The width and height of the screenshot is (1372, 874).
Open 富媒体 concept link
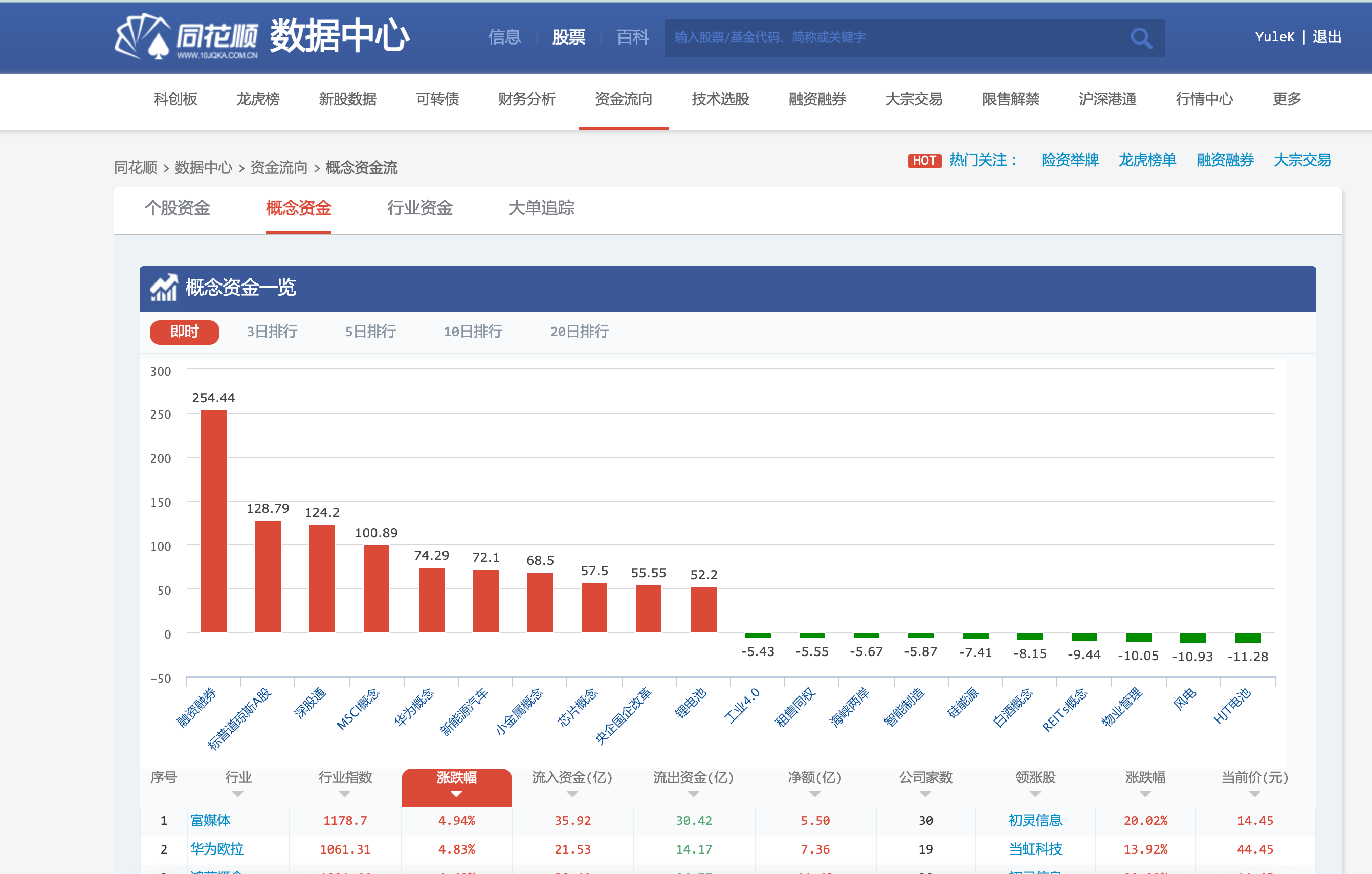[x=210, y=820]
